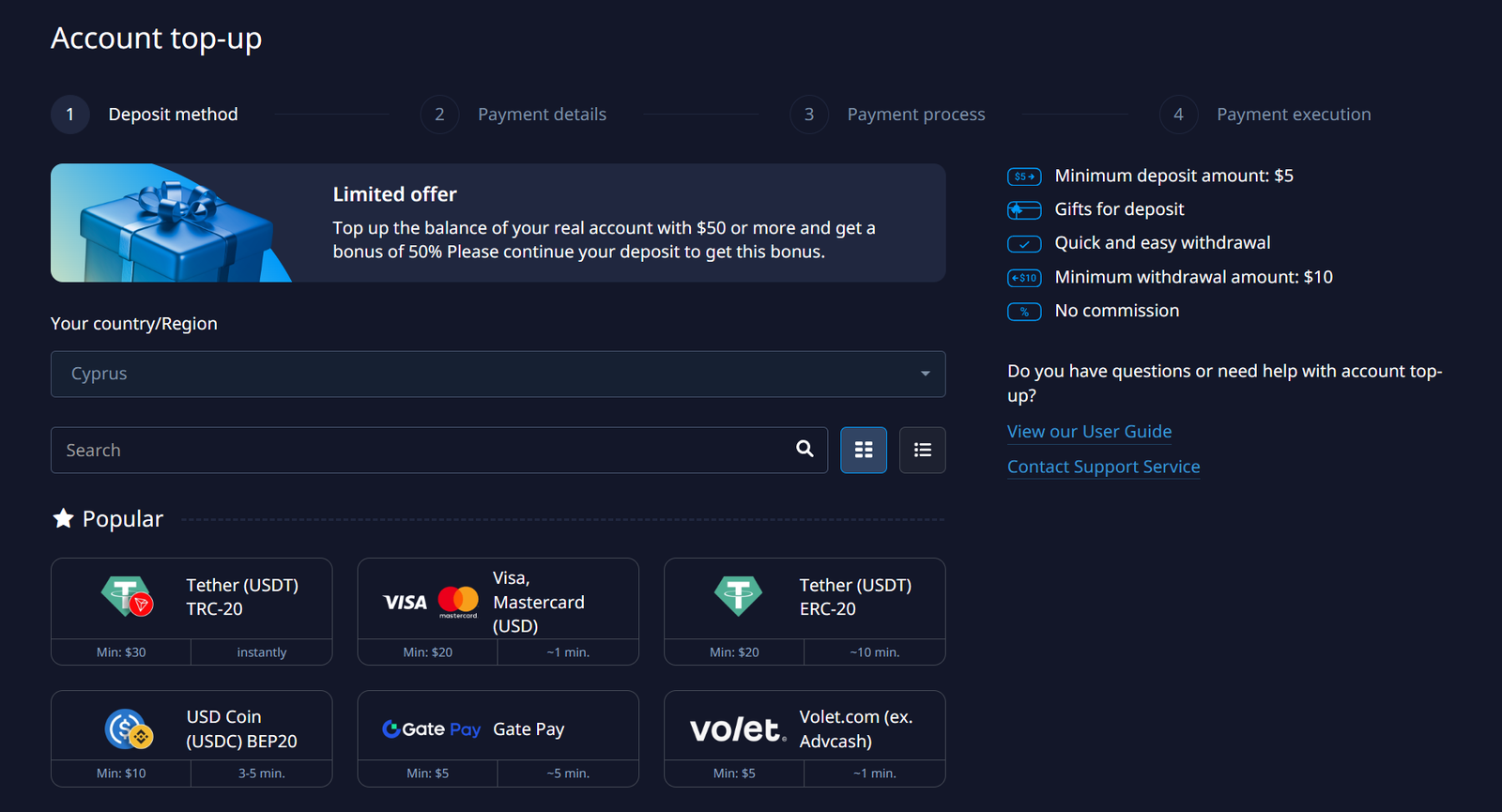
Task: Open Contact Support Service link
Action: (x=1103, y=467)
